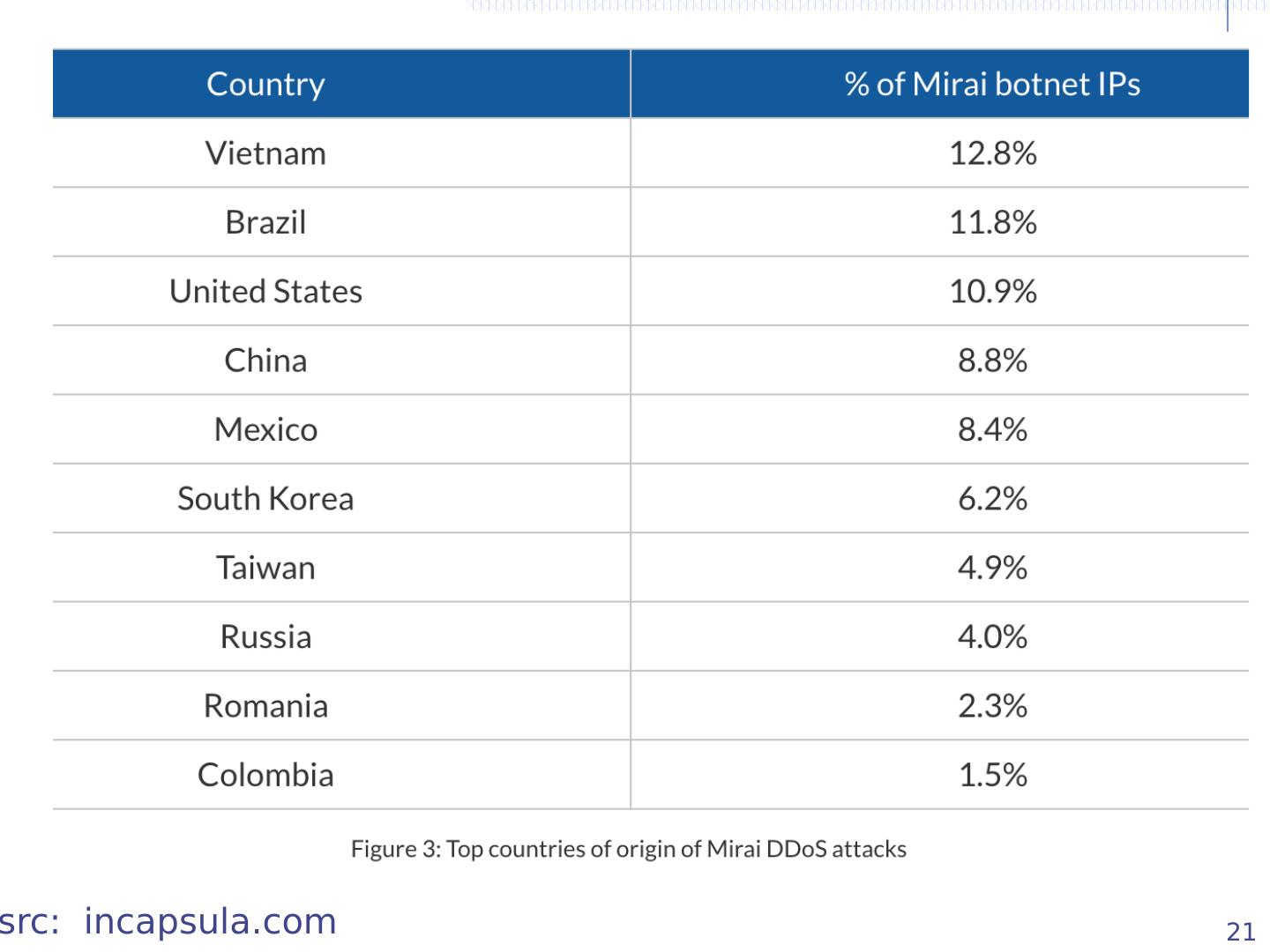The width and height of the screenshot is (1270, 952).
Task: Select the South Korea cell
Action: (265, 499)
